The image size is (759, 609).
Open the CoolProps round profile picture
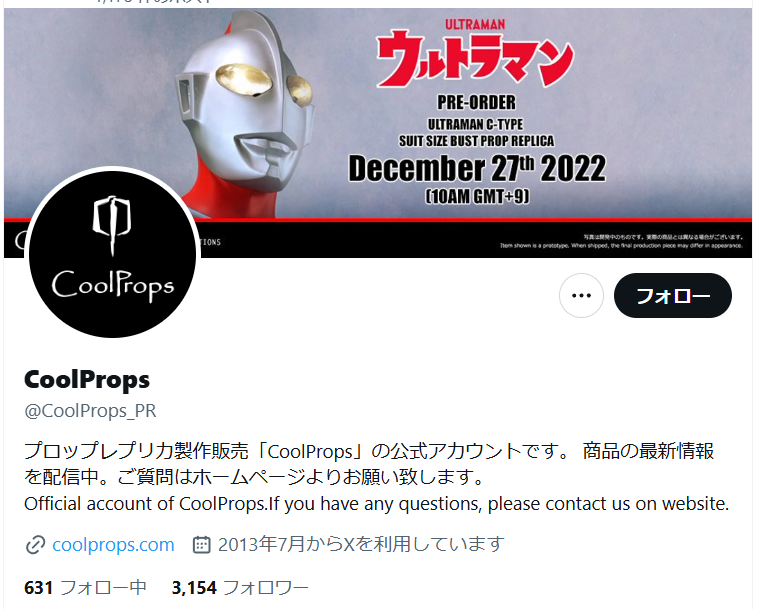(112, 254)
